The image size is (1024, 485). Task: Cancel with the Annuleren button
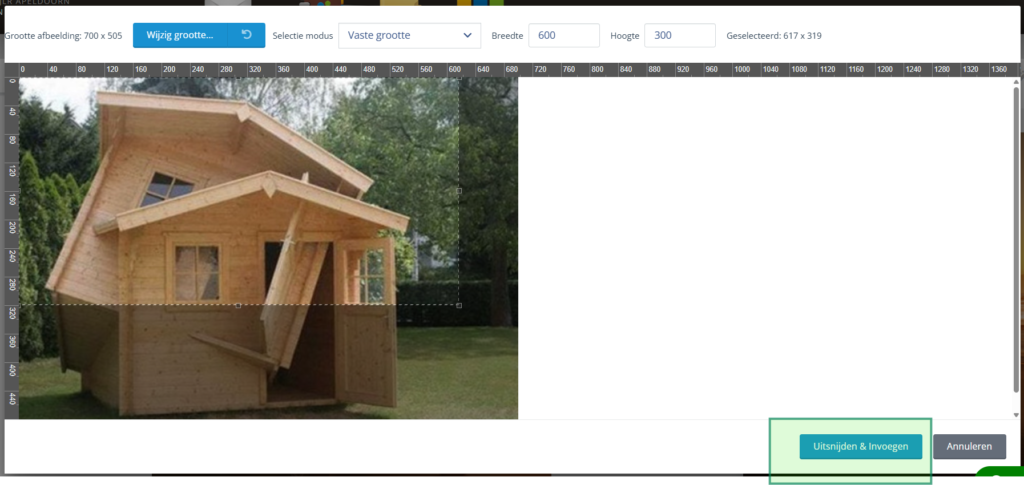point(969,446)
